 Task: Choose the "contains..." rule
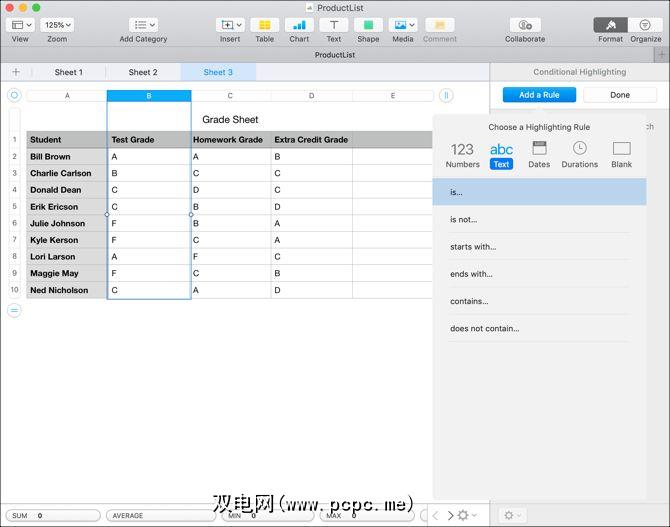point(539,301)
